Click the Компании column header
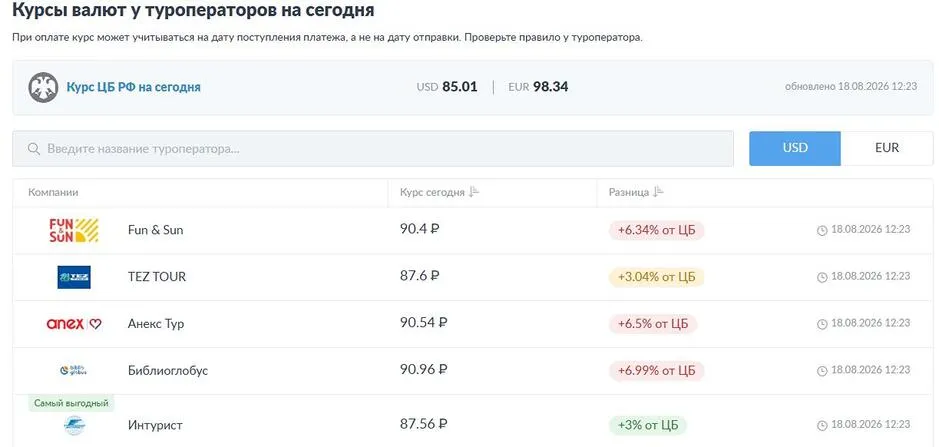This screenshot has height=447, width=939. click(x=53, y=193)
